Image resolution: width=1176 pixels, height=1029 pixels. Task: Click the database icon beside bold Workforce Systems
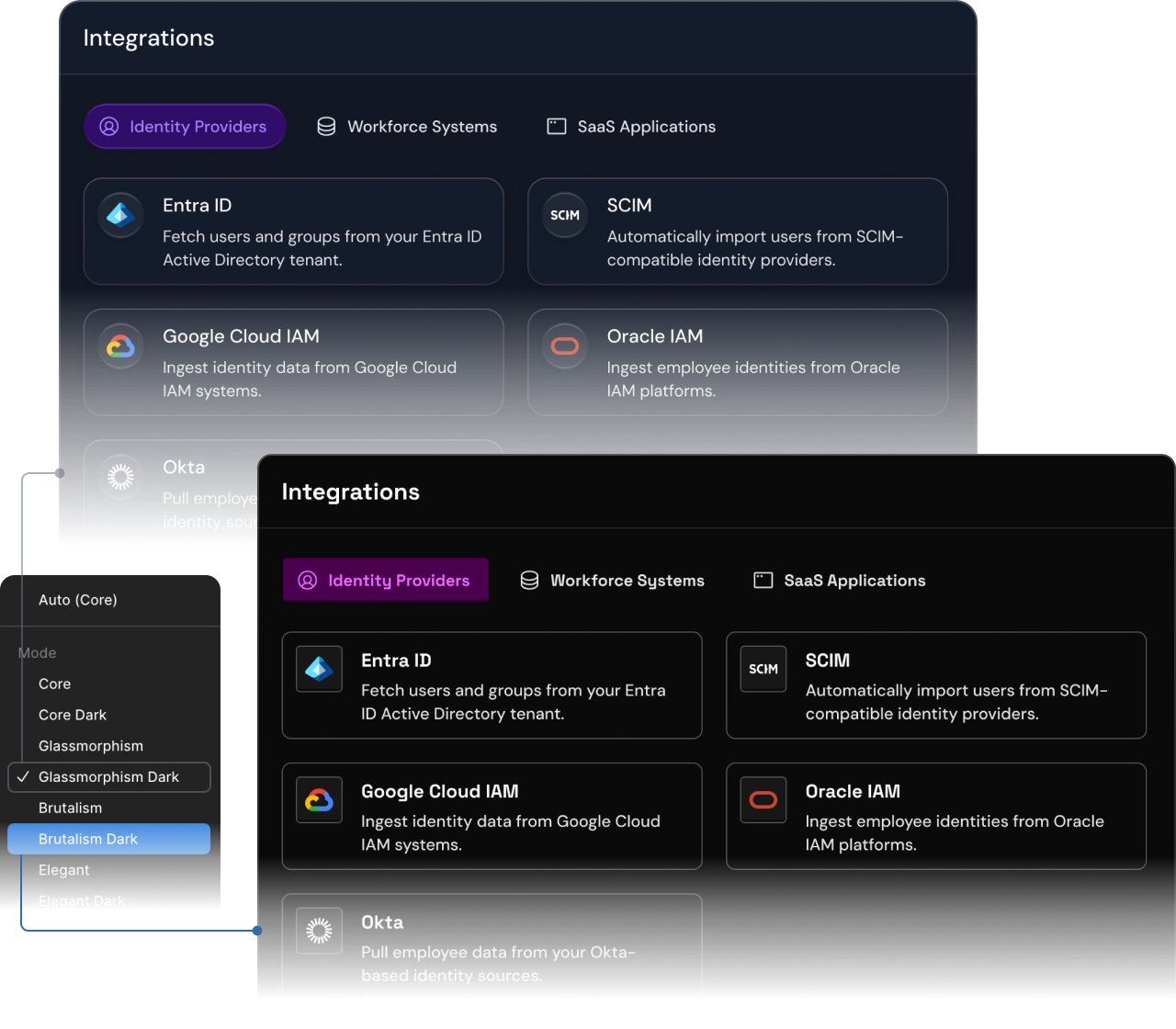pyautogui.click(x=529, y=581)
